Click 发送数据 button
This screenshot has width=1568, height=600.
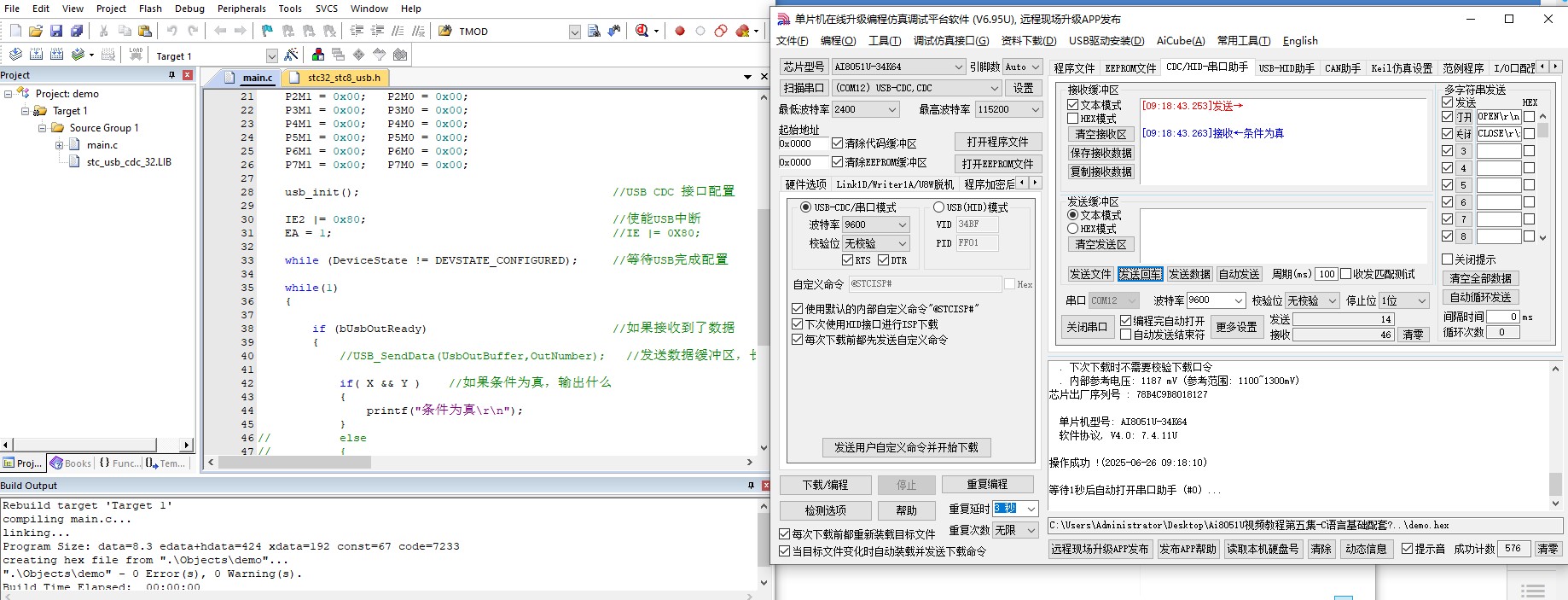click(x=1189, y=274)
